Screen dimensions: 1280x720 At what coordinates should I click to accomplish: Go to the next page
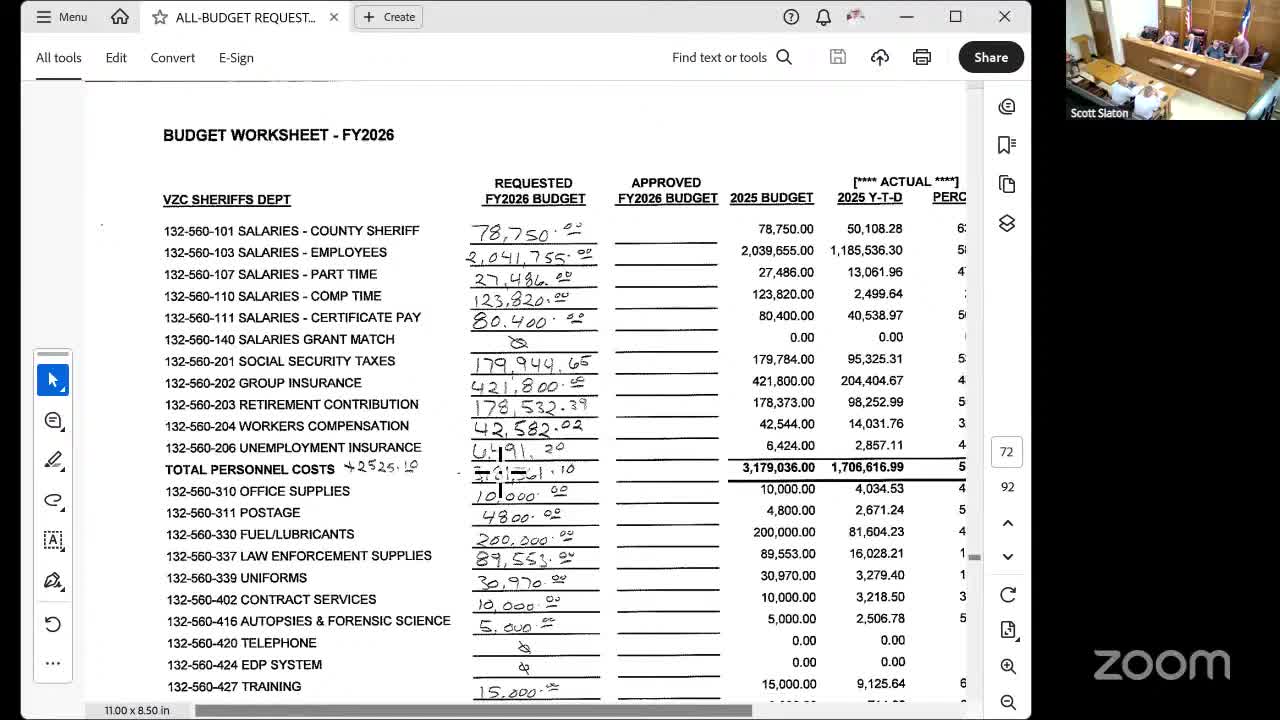point(1007,557)
